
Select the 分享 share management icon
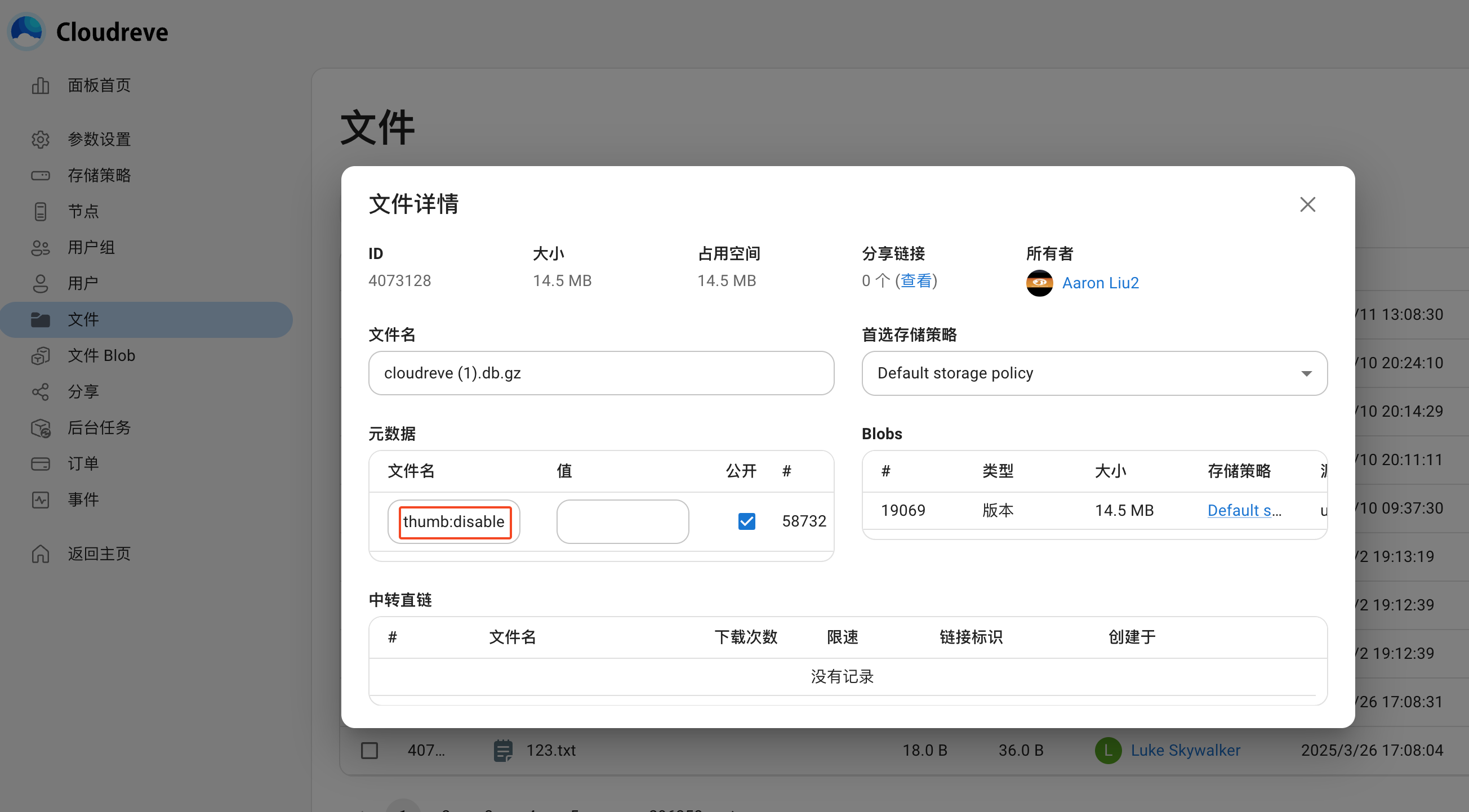tap(40, 391)
